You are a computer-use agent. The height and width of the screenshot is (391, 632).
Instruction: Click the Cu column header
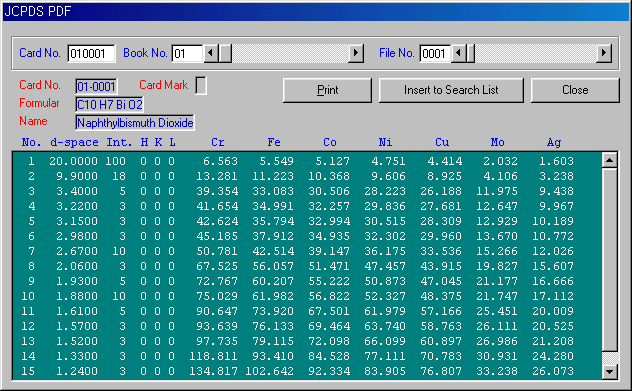pos(442,142)
